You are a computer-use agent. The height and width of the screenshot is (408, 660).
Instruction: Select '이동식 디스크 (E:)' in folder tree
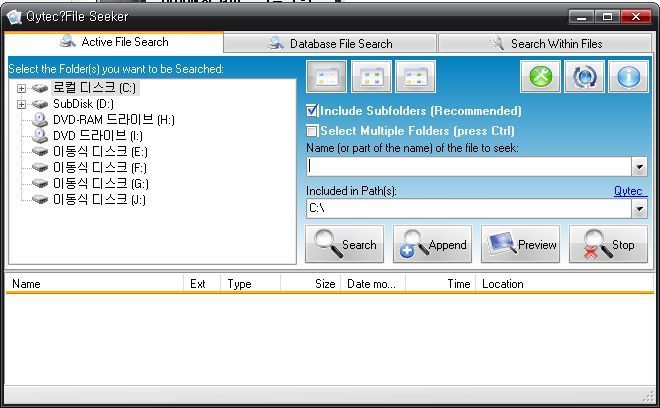(x=100, y=152)
